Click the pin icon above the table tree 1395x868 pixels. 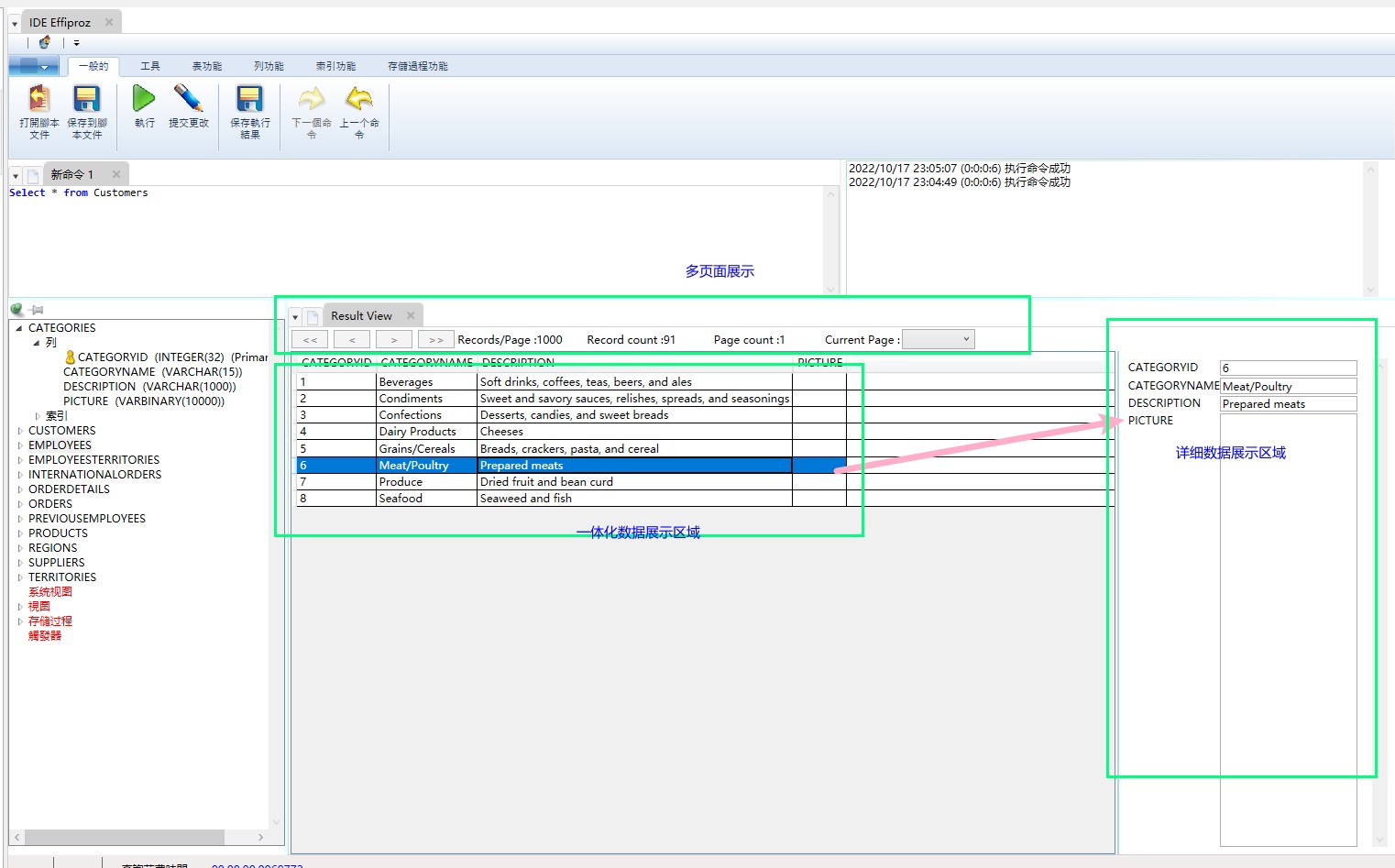coord(36,310)
